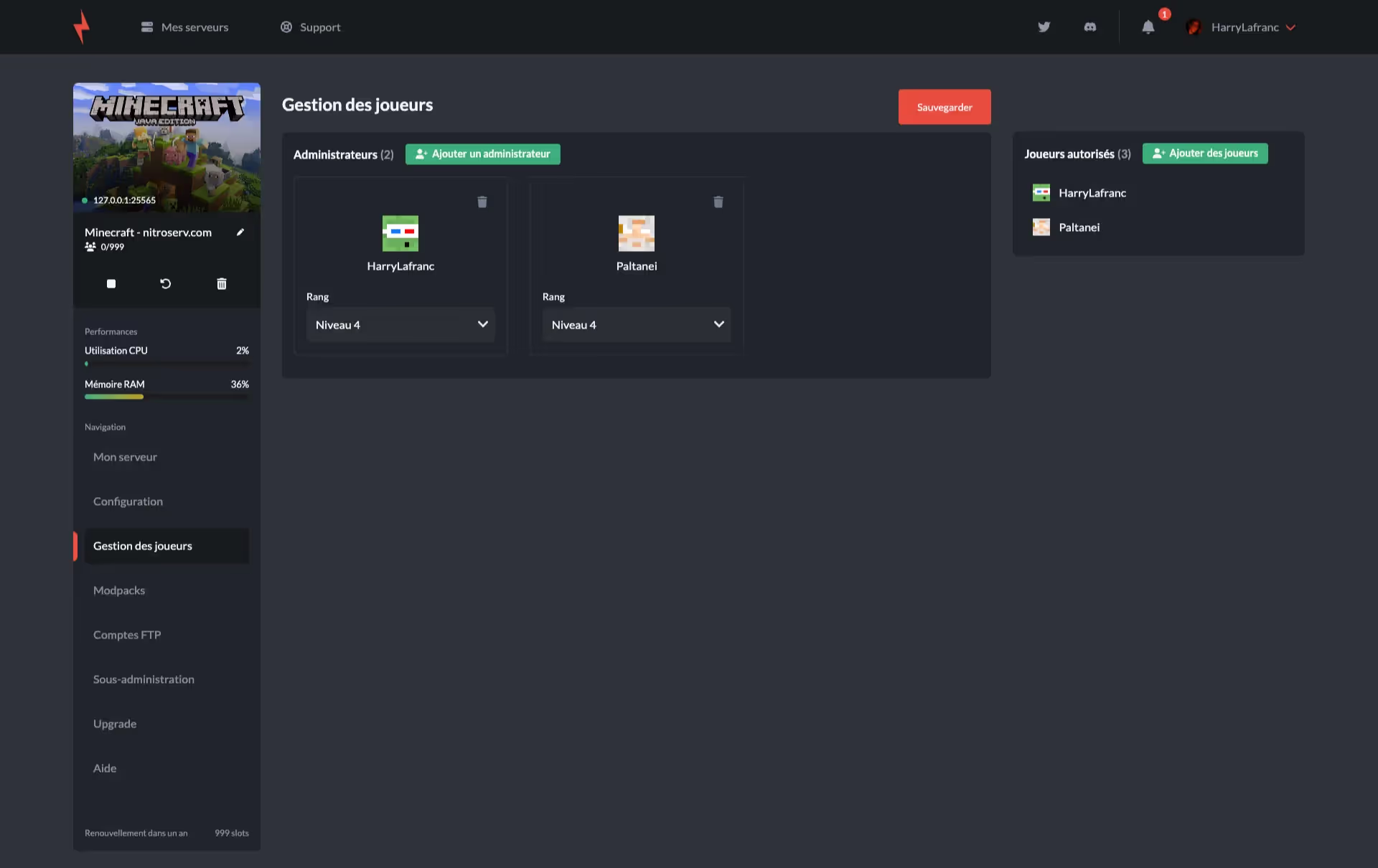Click Ajouter un administrateur
Screen dimensions: 1378x868
tap(483, 154)
